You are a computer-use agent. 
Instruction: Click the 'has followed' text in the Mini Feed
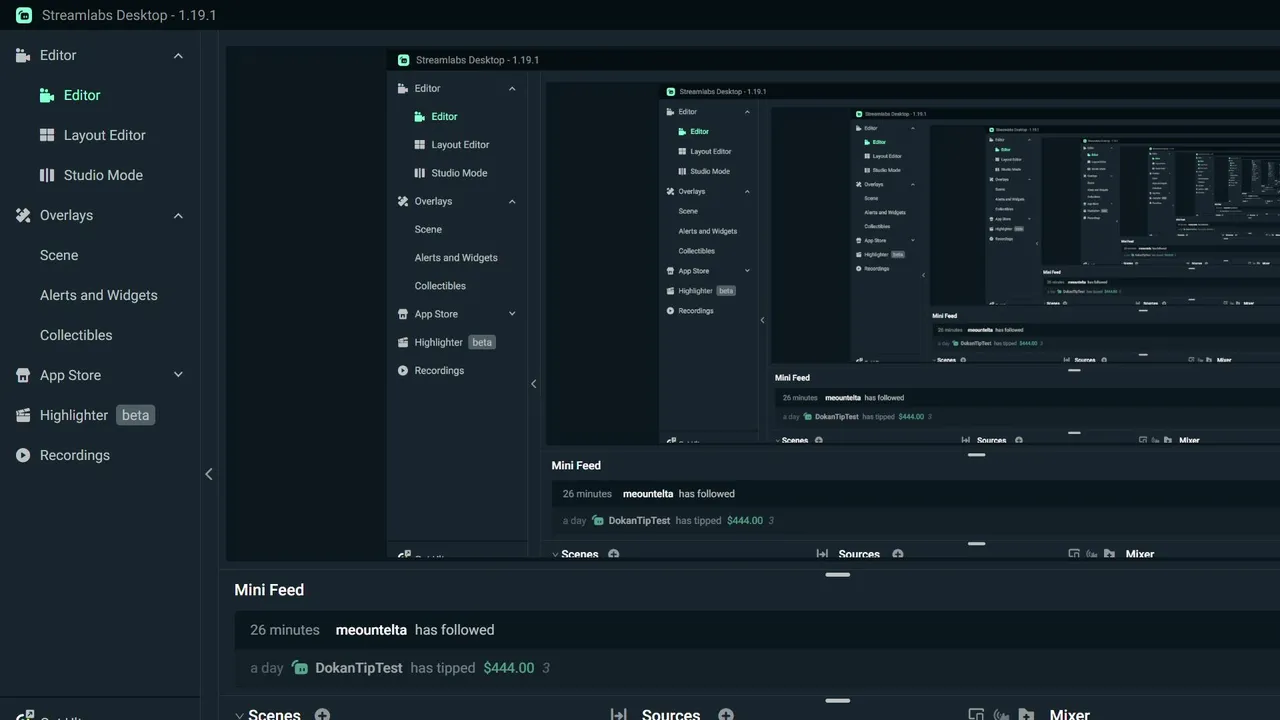(x=455, y=630)
